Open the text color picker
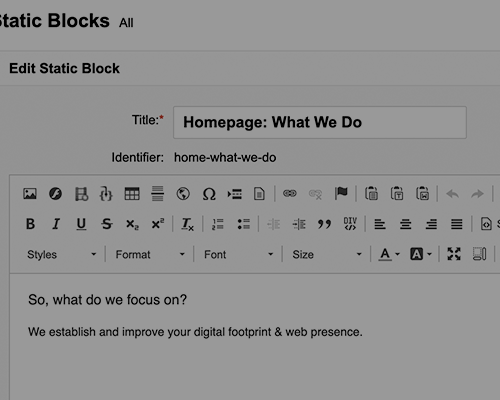This screenshot has width=500, height=400. (x=389, y=254)
